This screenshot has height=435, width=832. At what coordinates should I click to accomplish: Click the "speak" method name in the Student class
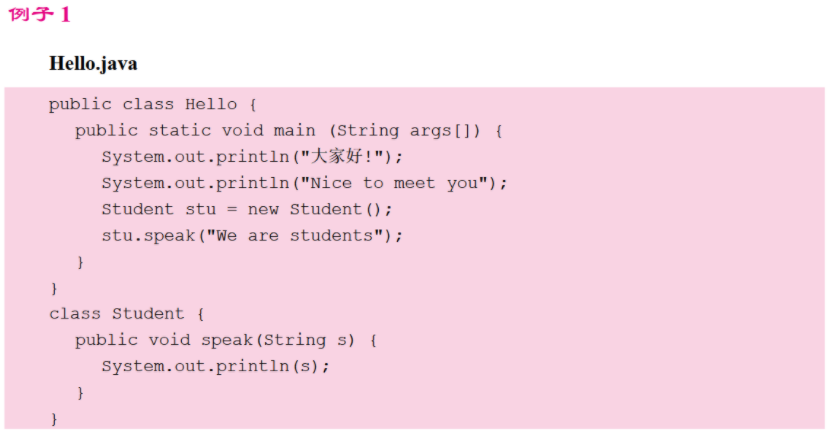pyautogui.click(x=227, y=340)
